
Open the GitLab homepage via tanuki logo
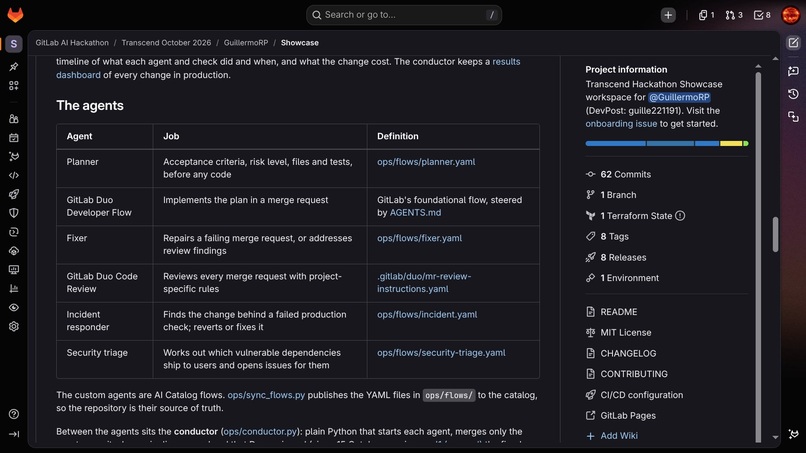15,15
